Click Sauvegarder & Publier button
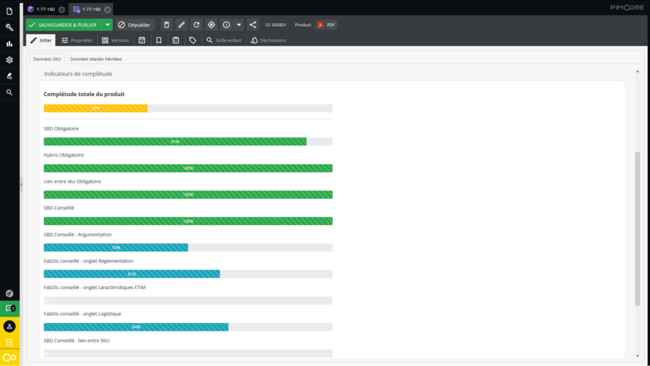Viewport: 650px width, 366px height. [64, 25]
